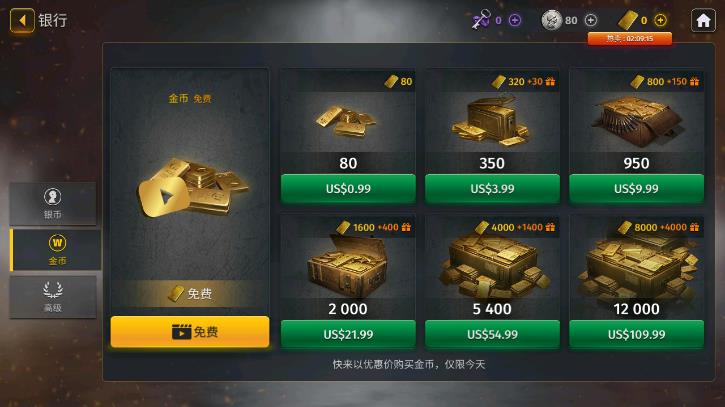Tap the red sale countdown timer banner
The height and width of the screenshot is (407, 725).
click(630, 39)
